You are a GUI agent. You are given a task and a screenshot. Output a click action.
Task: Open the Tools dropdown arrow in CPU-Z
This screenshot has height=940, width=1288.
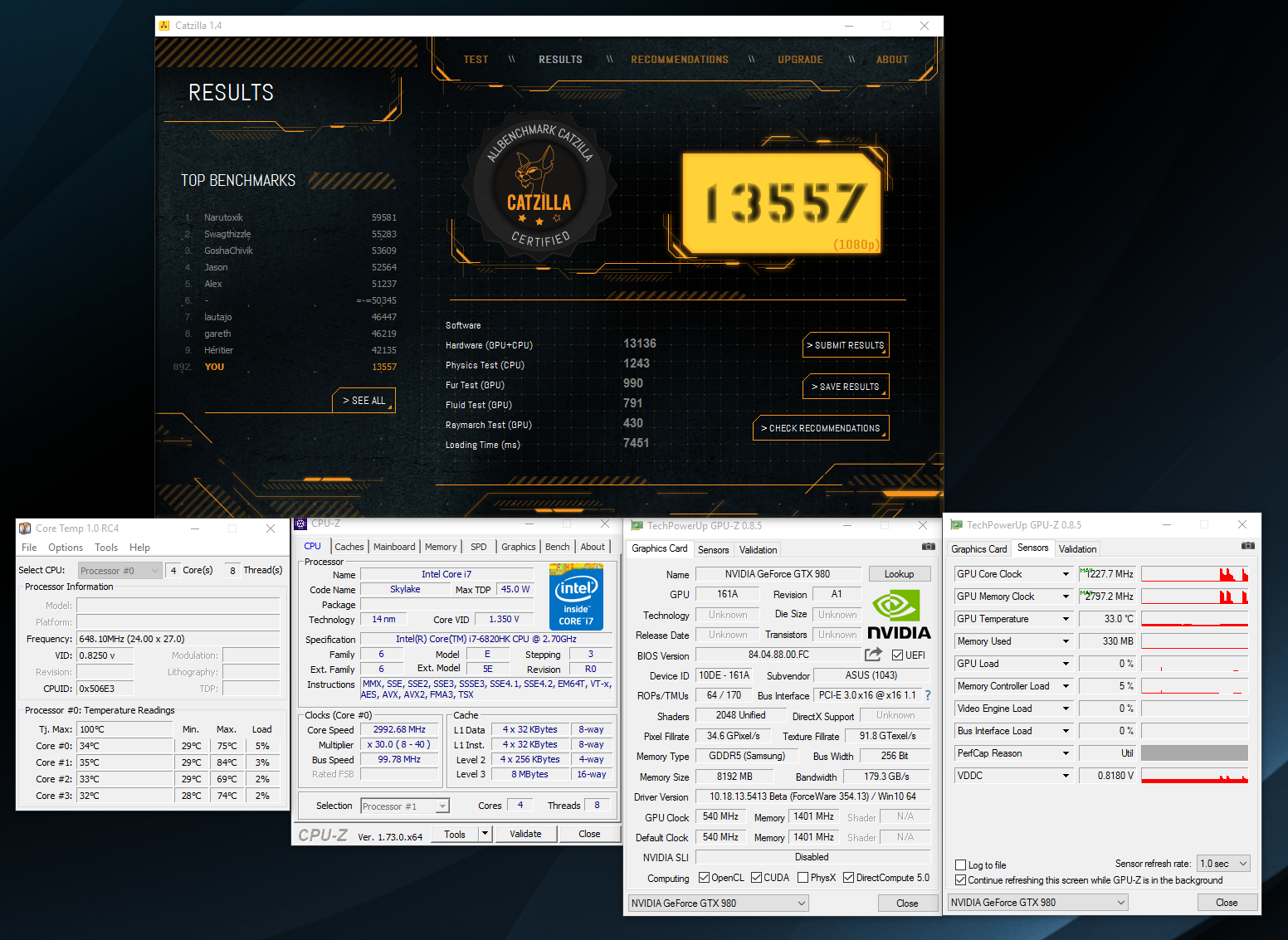[x=485, y=834]
